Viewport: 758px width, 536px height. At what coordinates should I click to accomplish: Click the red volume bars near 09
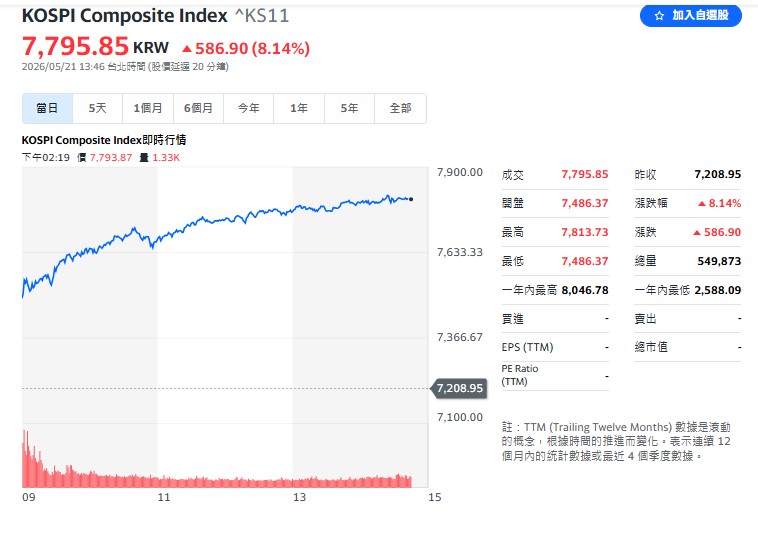(30, 459)
